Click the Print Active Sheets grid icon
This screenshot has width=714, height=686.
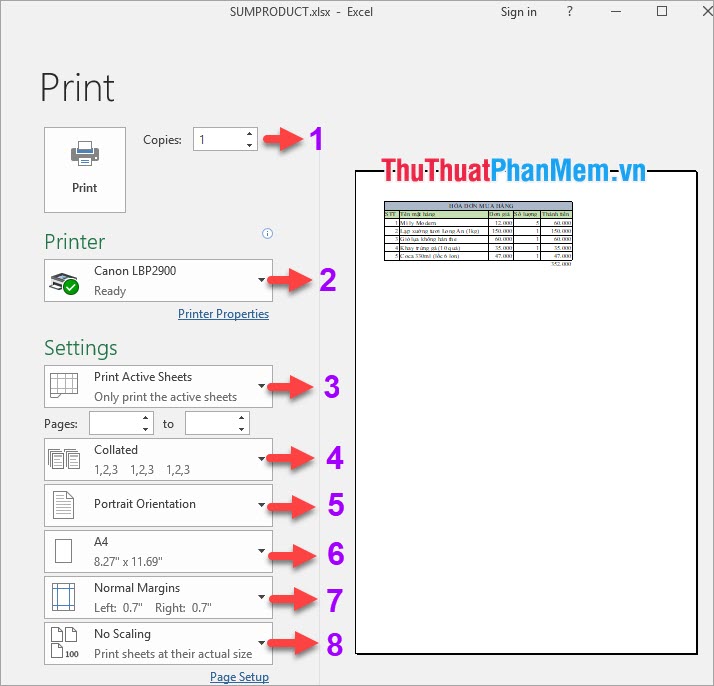[x=64, y=385]
